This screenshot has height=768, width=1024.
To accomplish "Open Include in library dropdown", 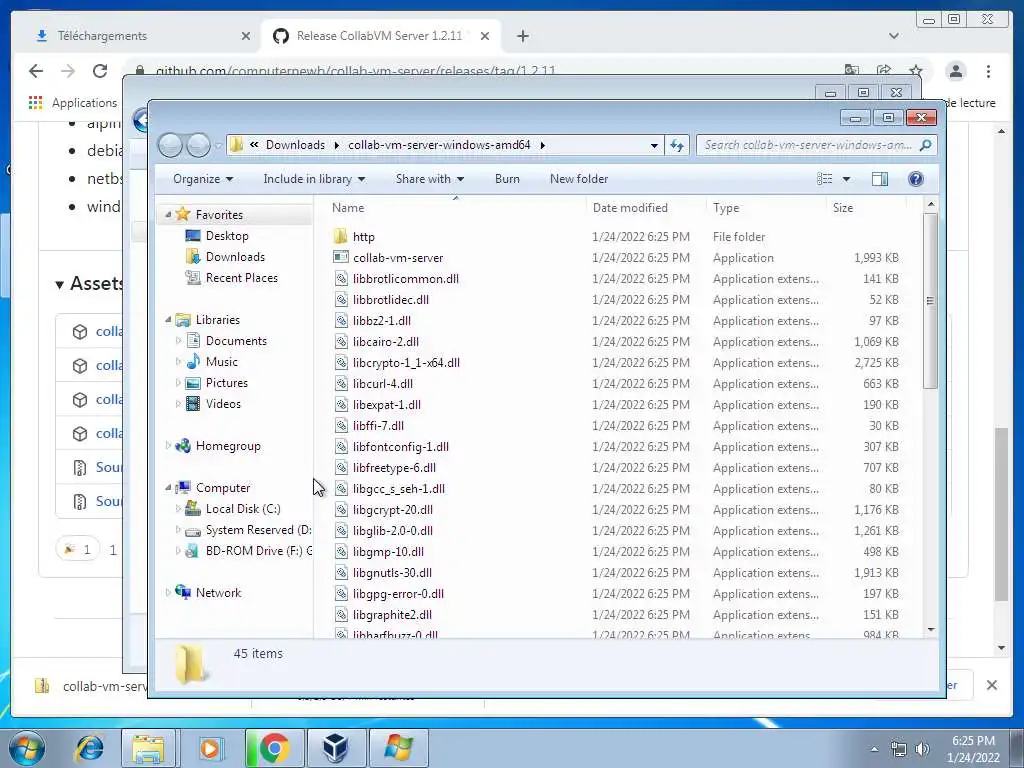I will (314, 179).
